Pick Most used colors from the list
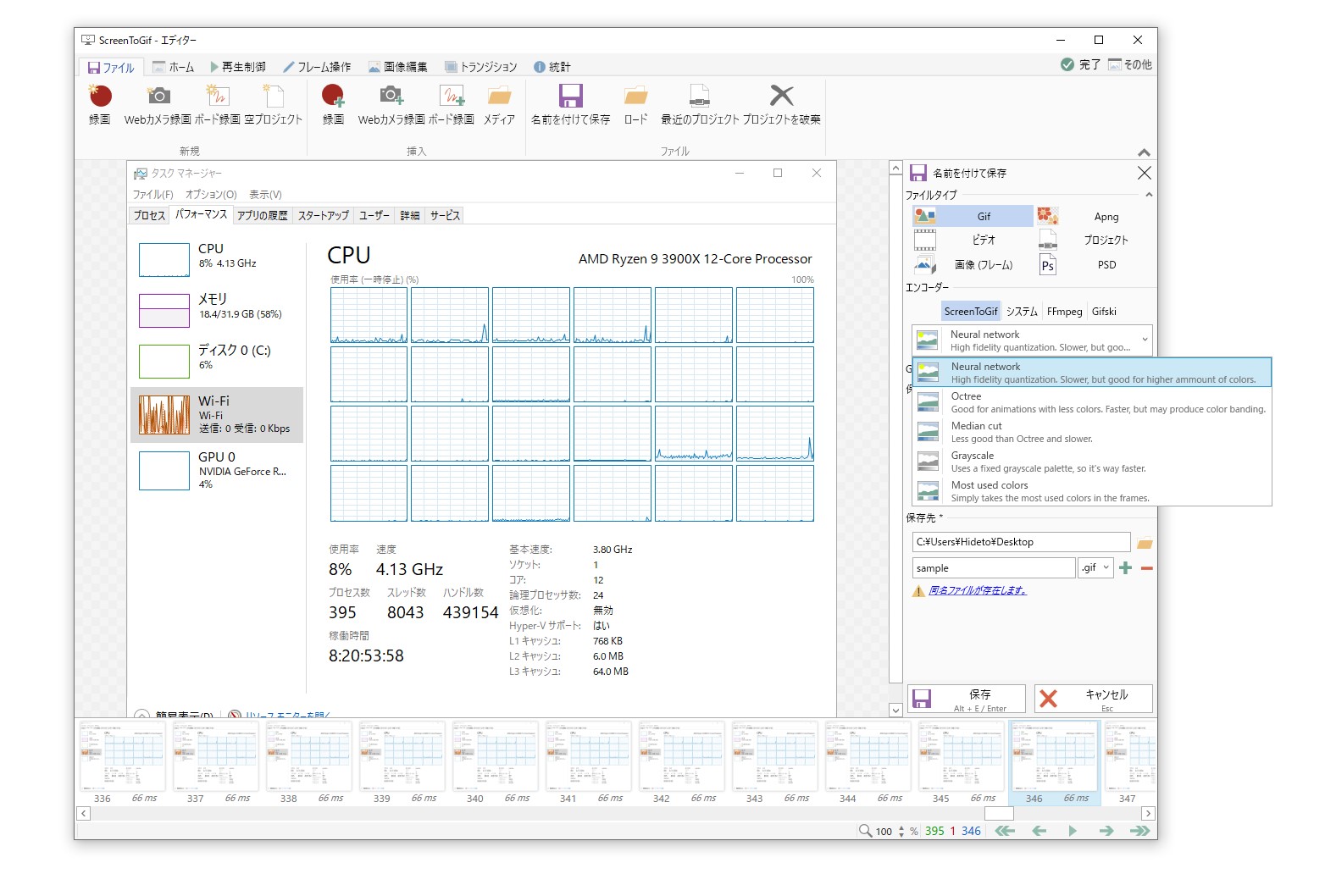Viewport: 1325px width, 896px height. tap(1092, 491)
